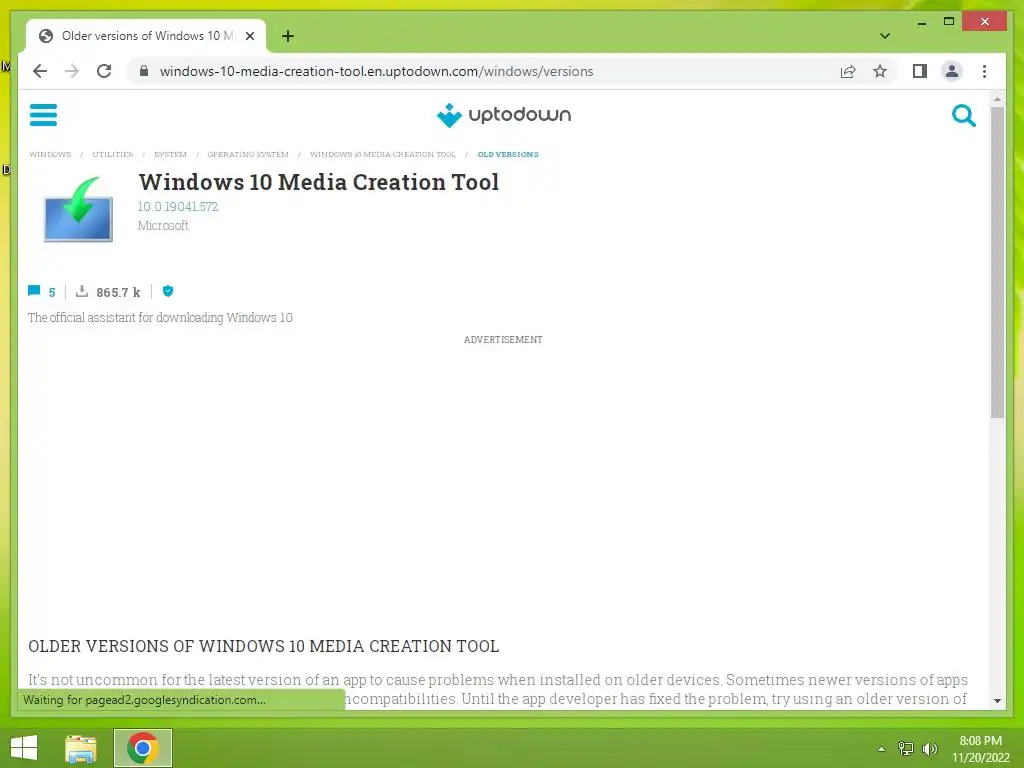Click the scrollbar up arrow
Screen dimensions: 1024x768
pos(997,99)
